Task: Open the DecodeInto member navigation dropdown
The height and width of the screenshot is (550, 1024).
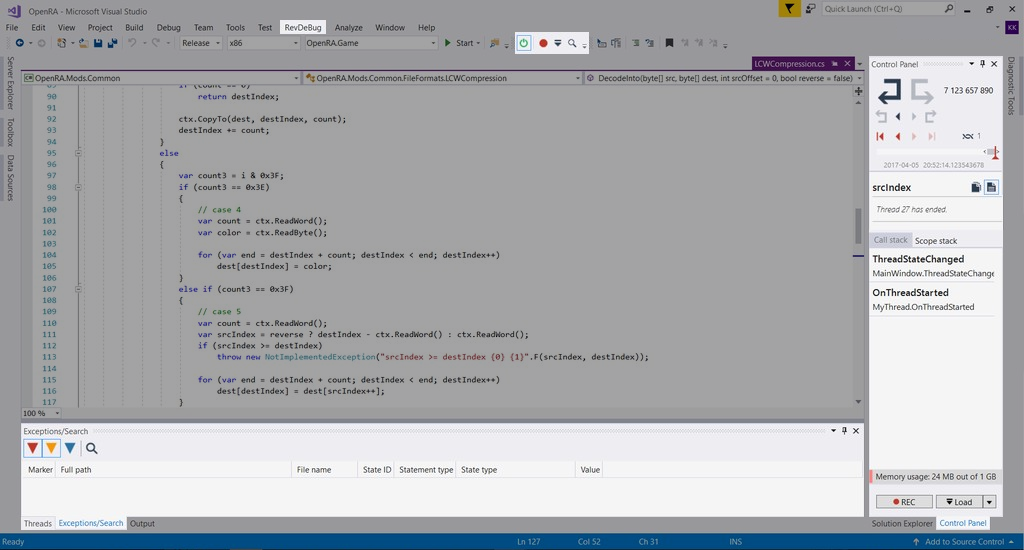Action: click(724, 78)
